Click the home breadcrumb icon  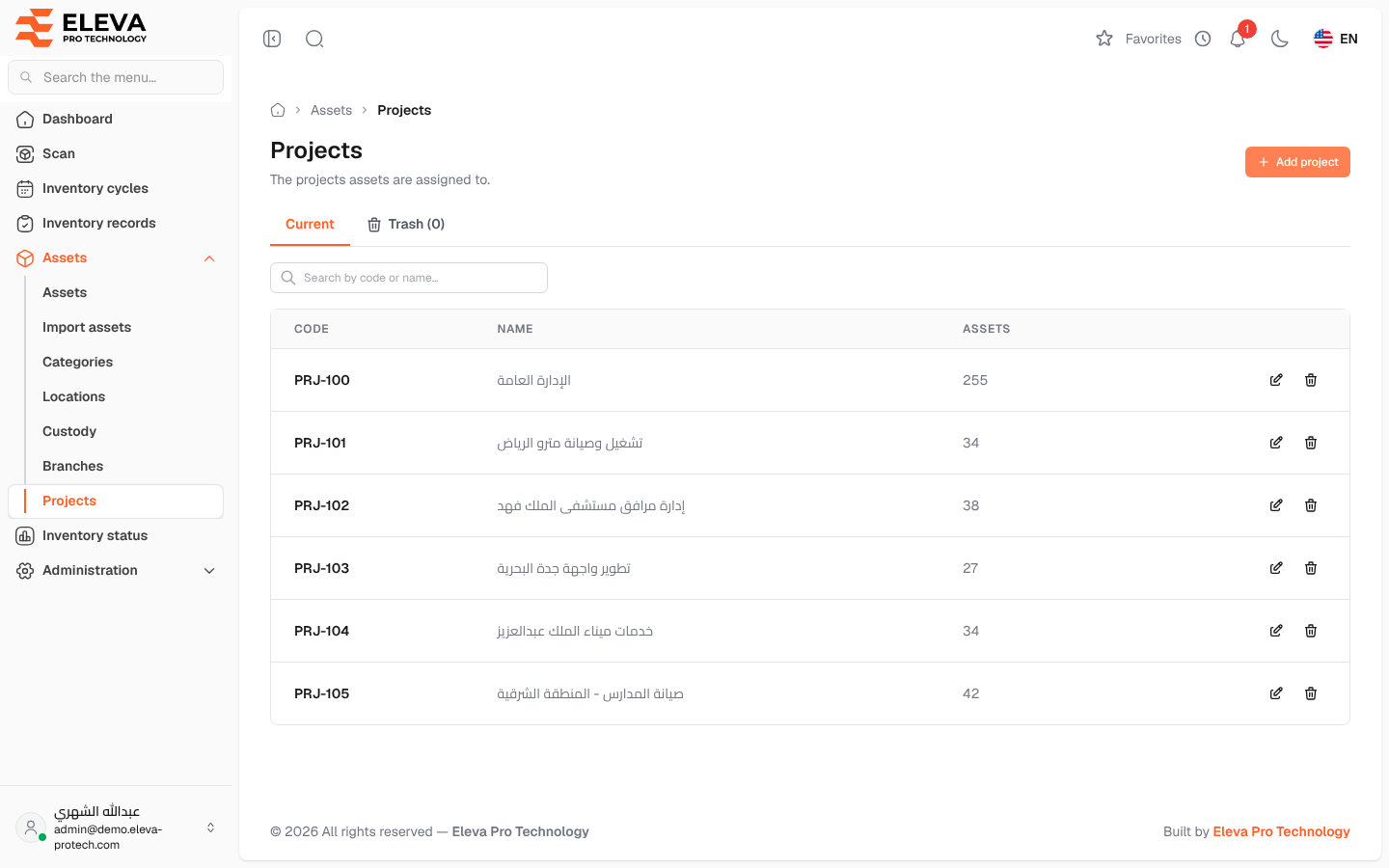coord(278,110)
